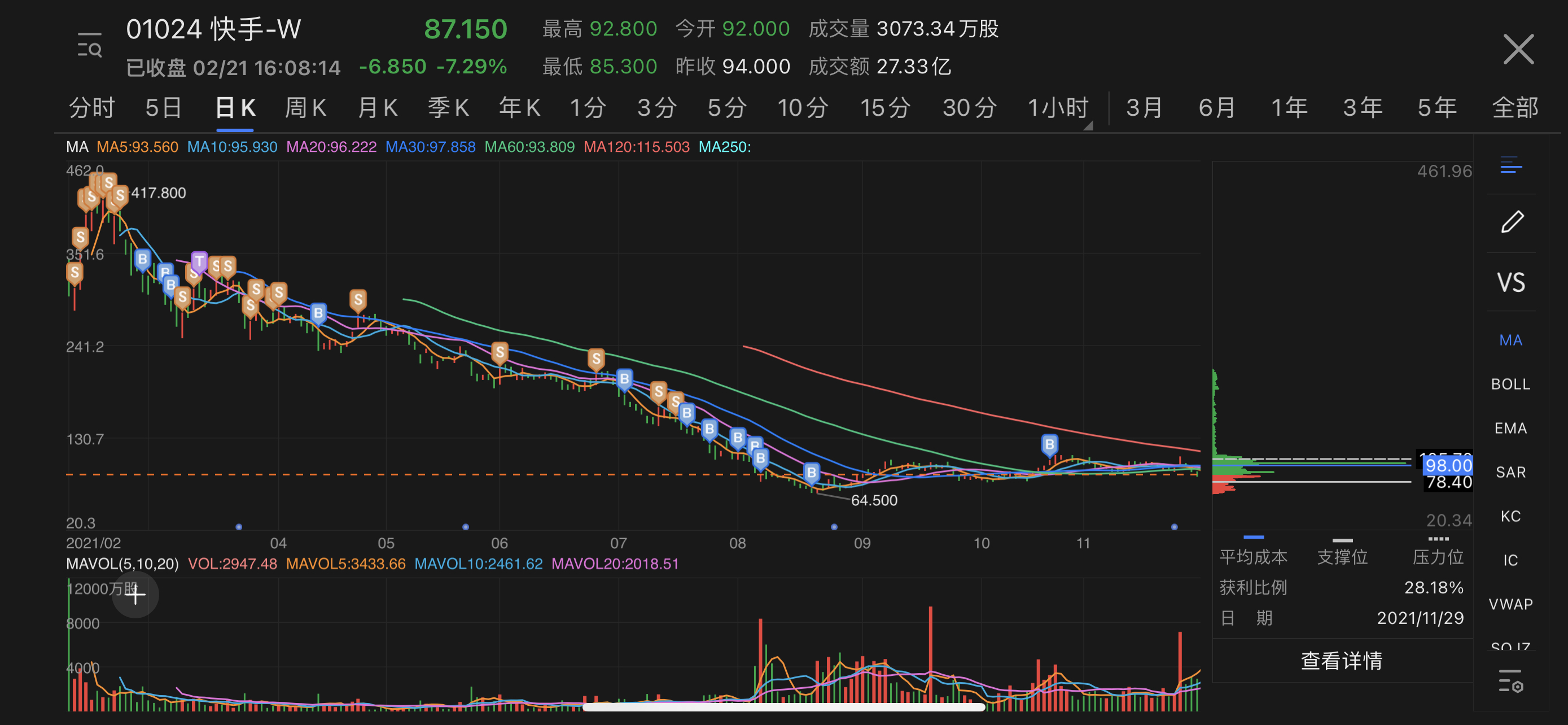Click the B marker near November
The height and width of the screenshot is (725, 1568).
(1049, 445)
